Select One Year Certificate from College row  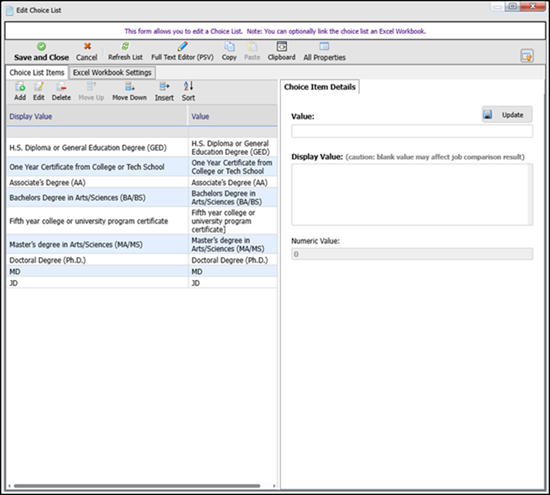142,167
